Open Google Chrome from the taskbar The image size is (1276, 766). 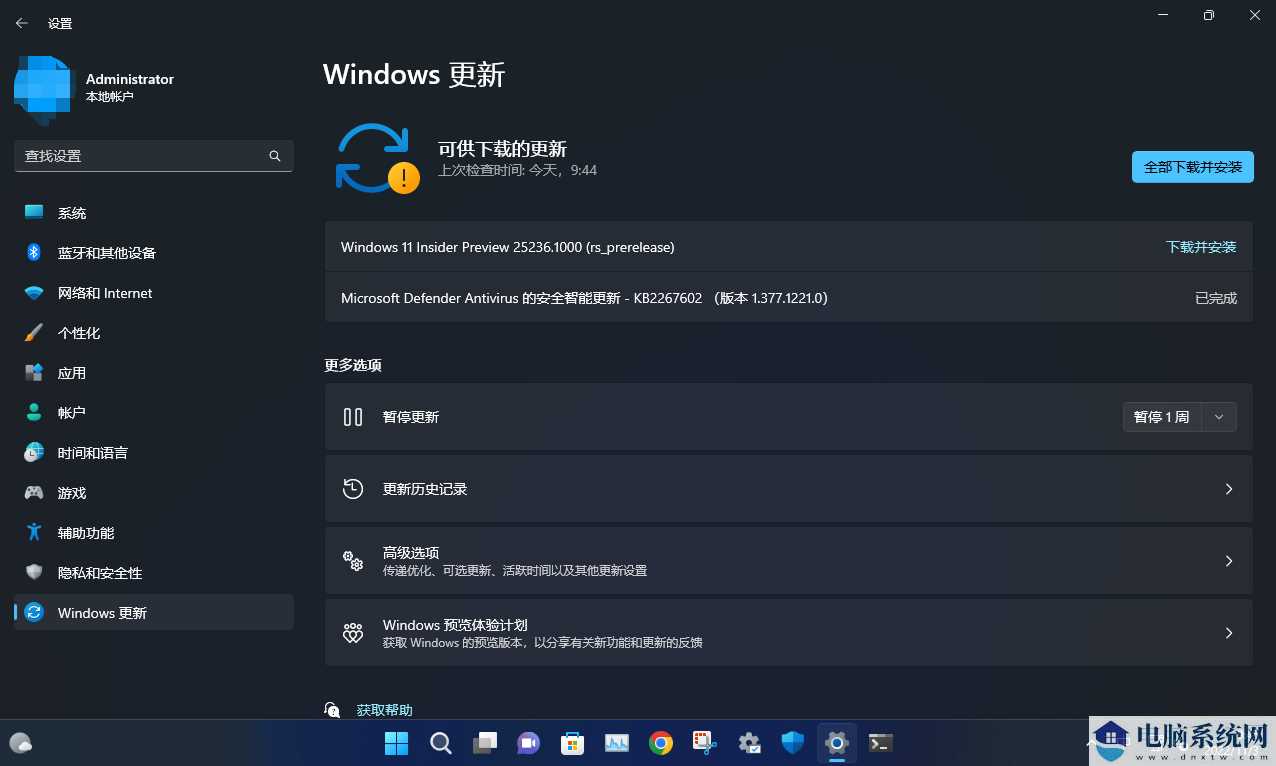point(661,743)
